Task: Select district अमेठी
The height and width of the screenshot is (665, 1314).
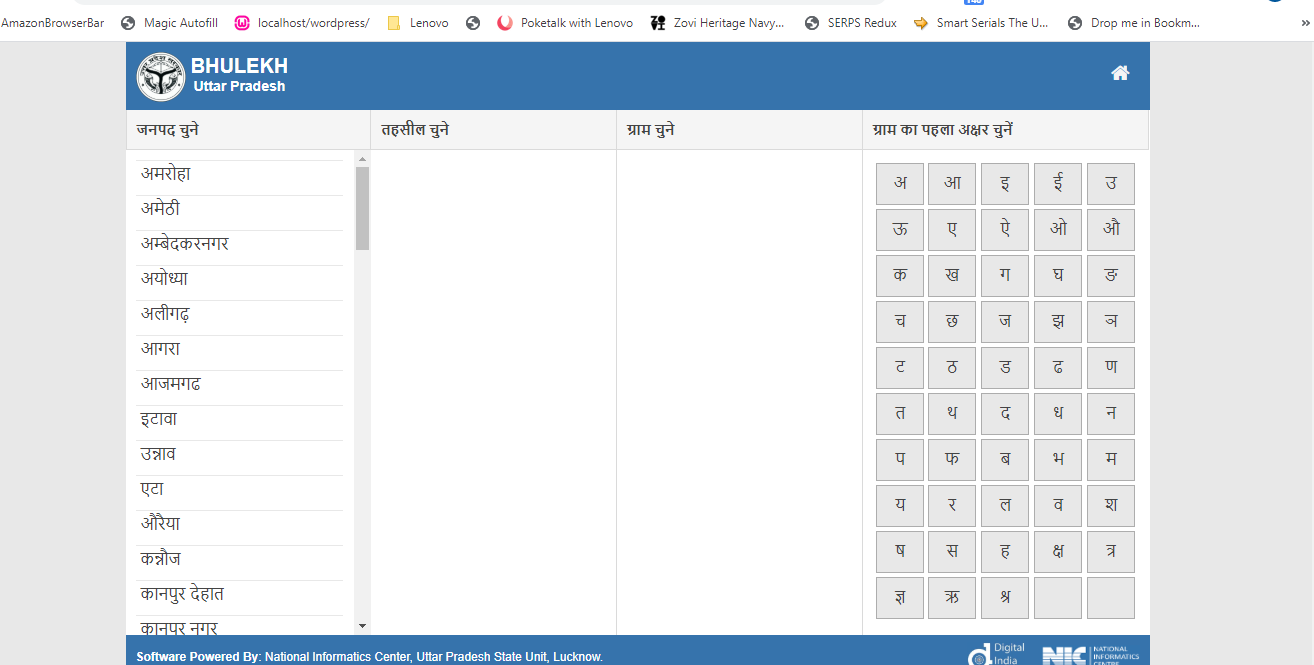Action: (x=240, y=209)
